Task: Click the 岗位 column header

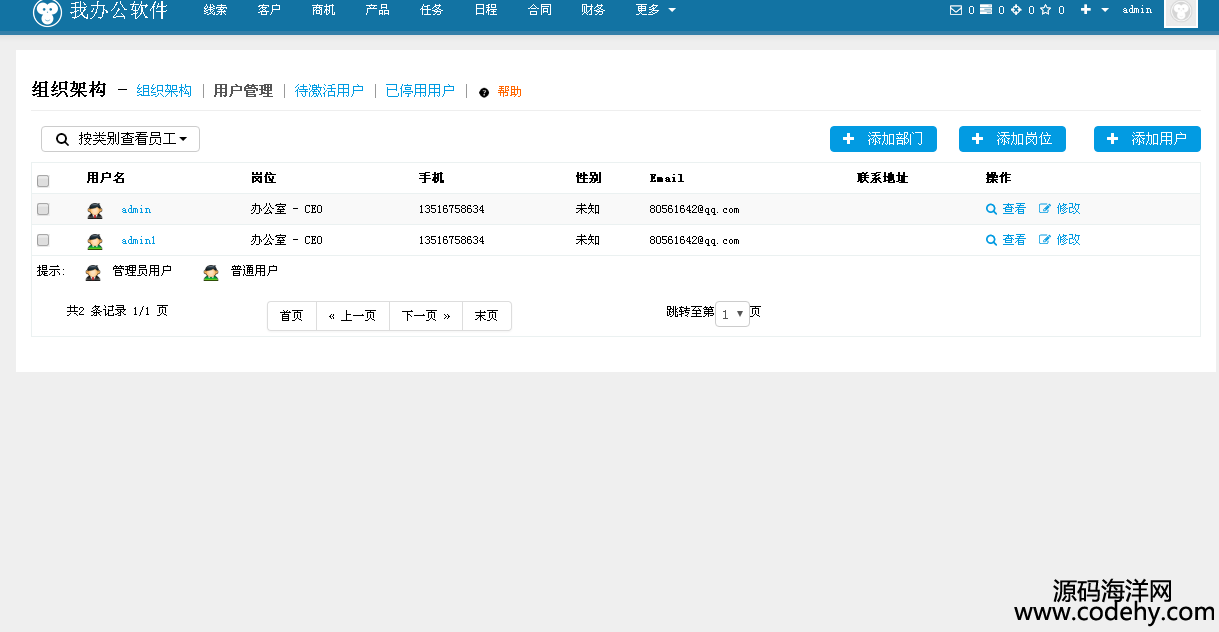Action: coord(263,178)
